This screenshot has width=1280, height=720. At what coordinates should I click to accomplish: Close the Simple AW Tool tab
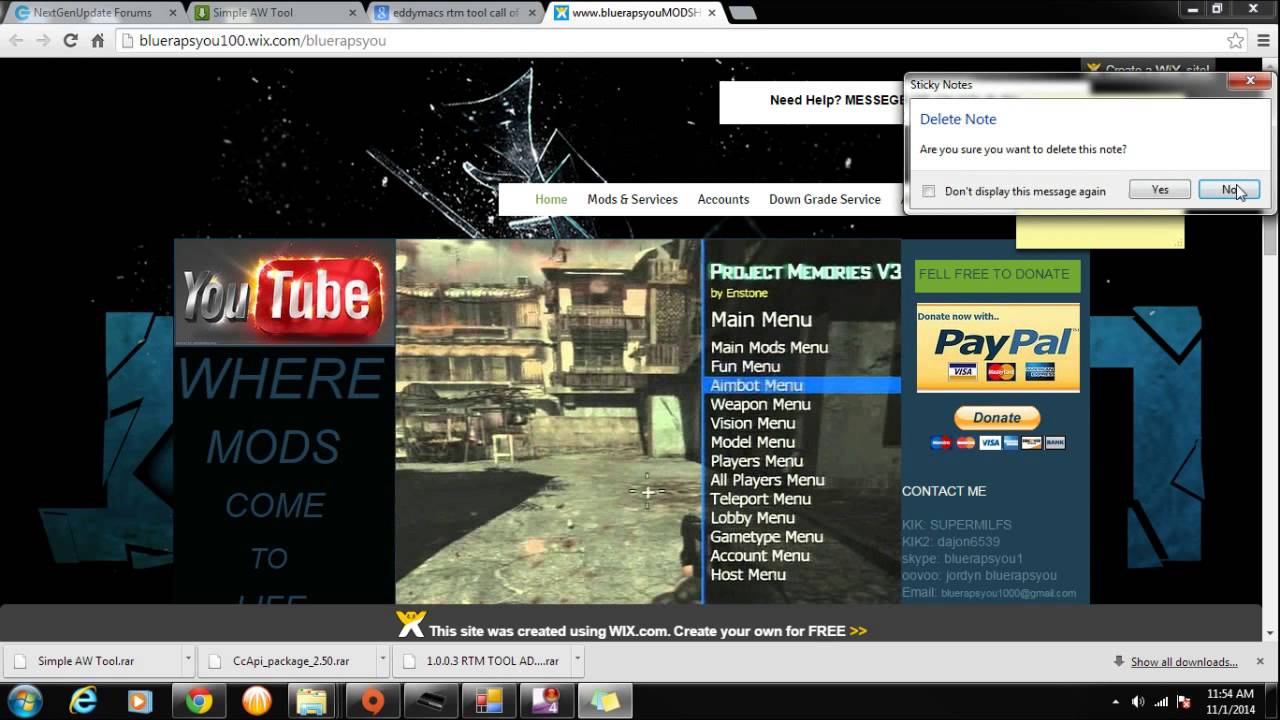[353, 13]
